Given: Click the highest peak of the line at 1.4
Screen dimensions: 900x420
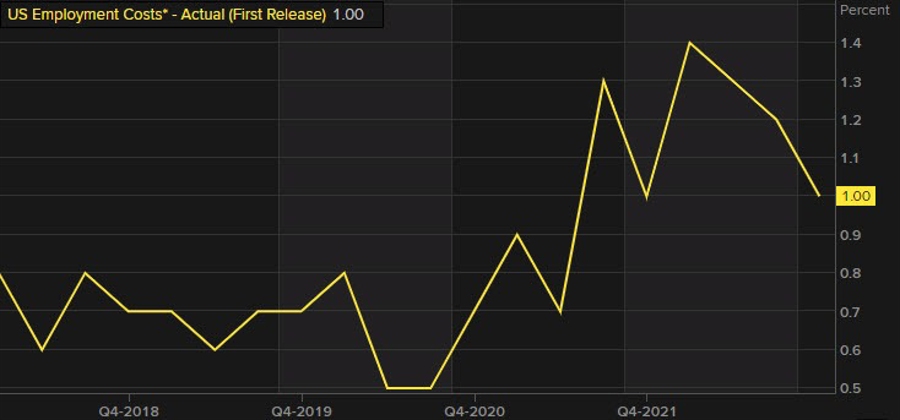Looking at the screenshot, I should click(x=690, y=43).
